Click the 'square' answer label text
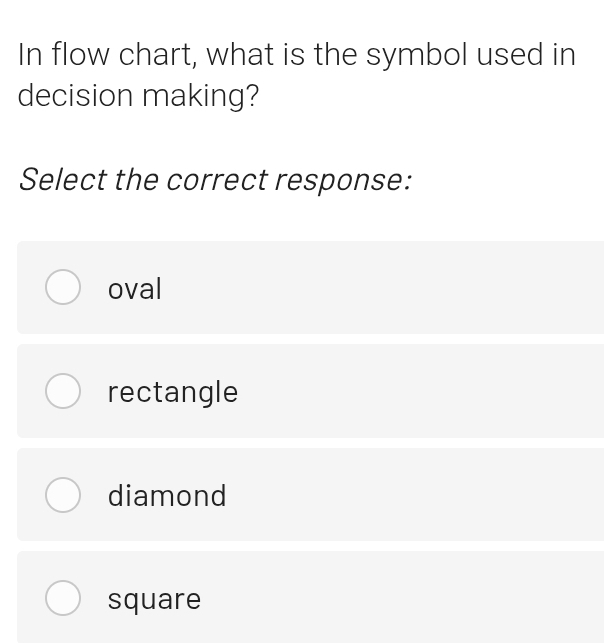Viewport: 604px width, 643px height. 154,599
